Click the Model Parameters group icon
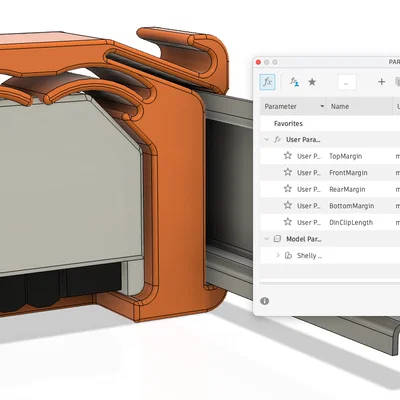This screenshot has width=400, height=400. 277,239
